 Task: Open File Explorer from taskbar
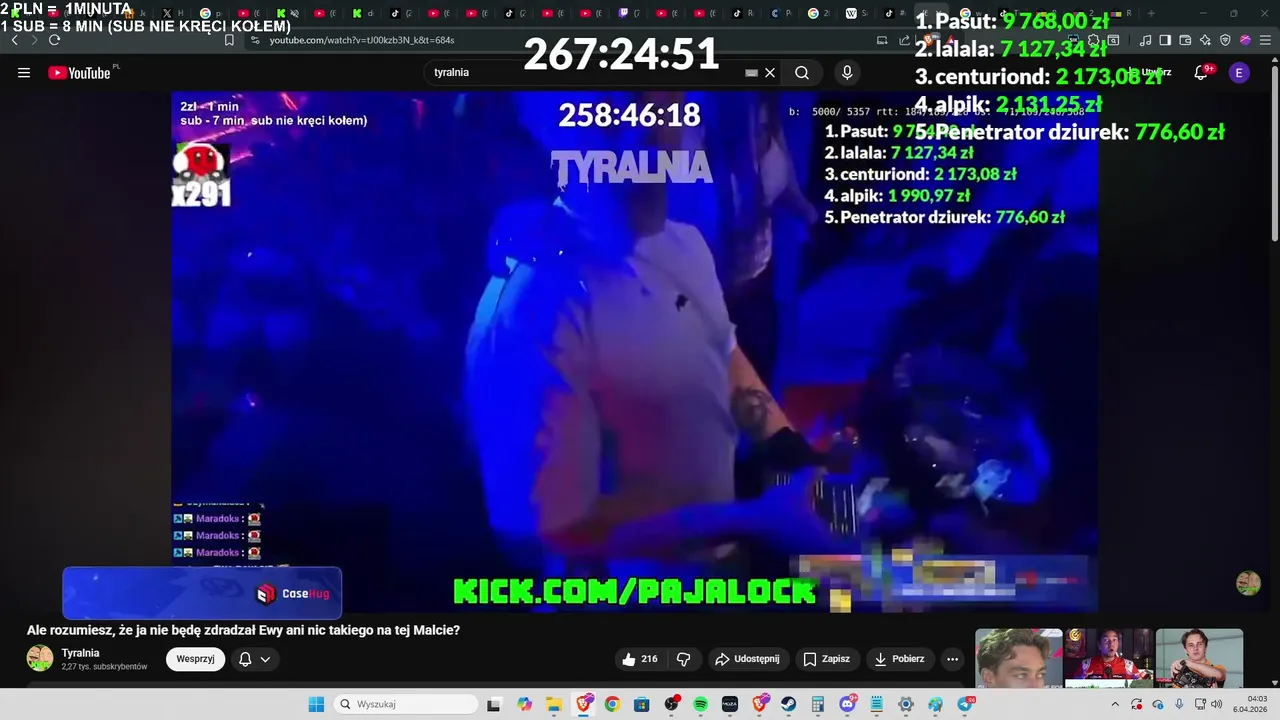tap(553, 704)
